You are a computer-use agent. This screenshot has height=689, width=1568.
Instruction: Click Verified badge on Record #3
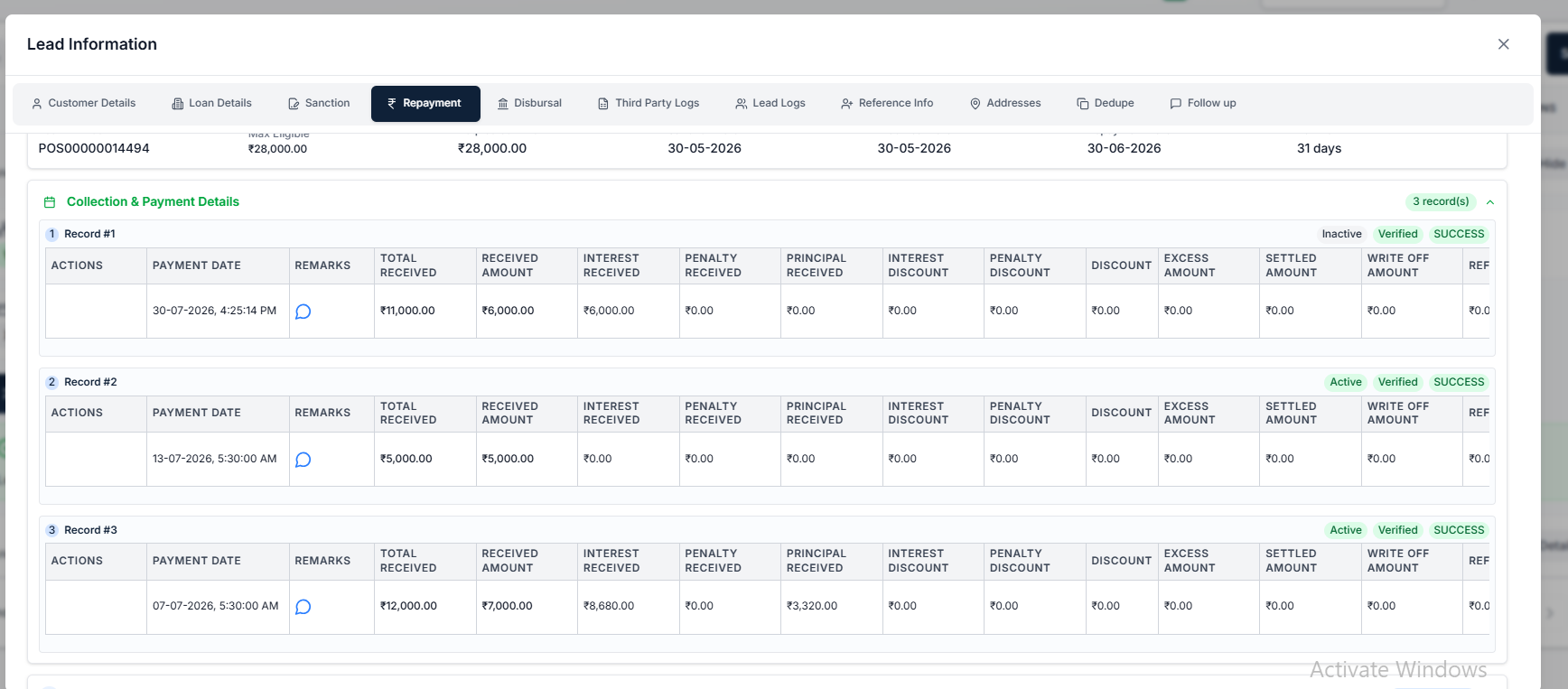(x=1397, y=530)
